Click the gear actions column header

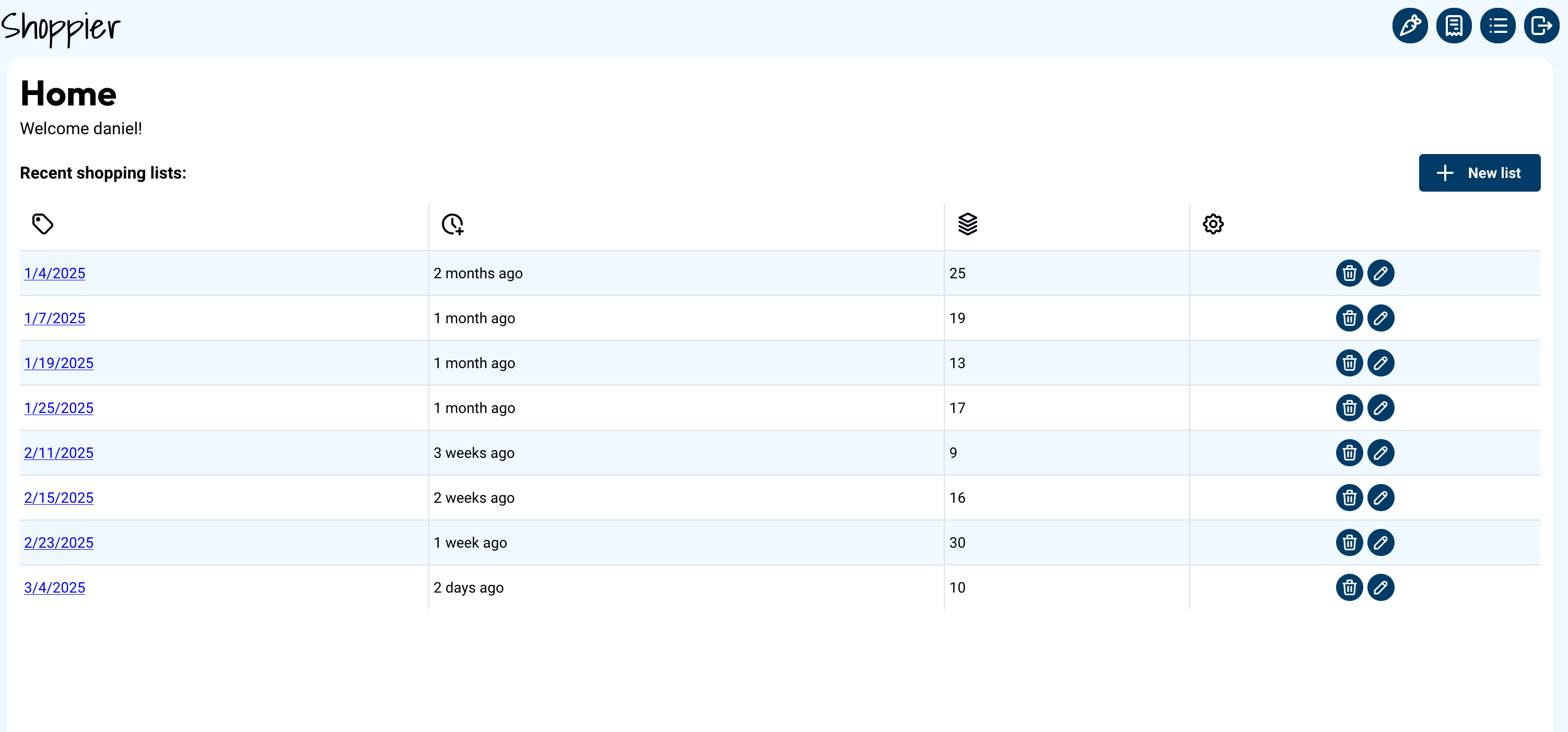[x=1212, y=224]
